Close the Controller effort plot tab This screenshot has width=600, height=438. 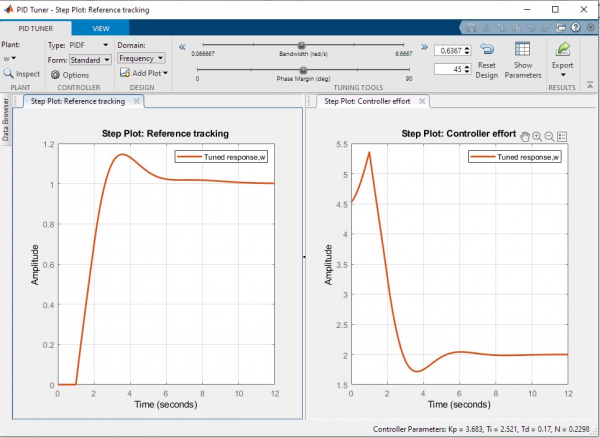tap(422, 101)
